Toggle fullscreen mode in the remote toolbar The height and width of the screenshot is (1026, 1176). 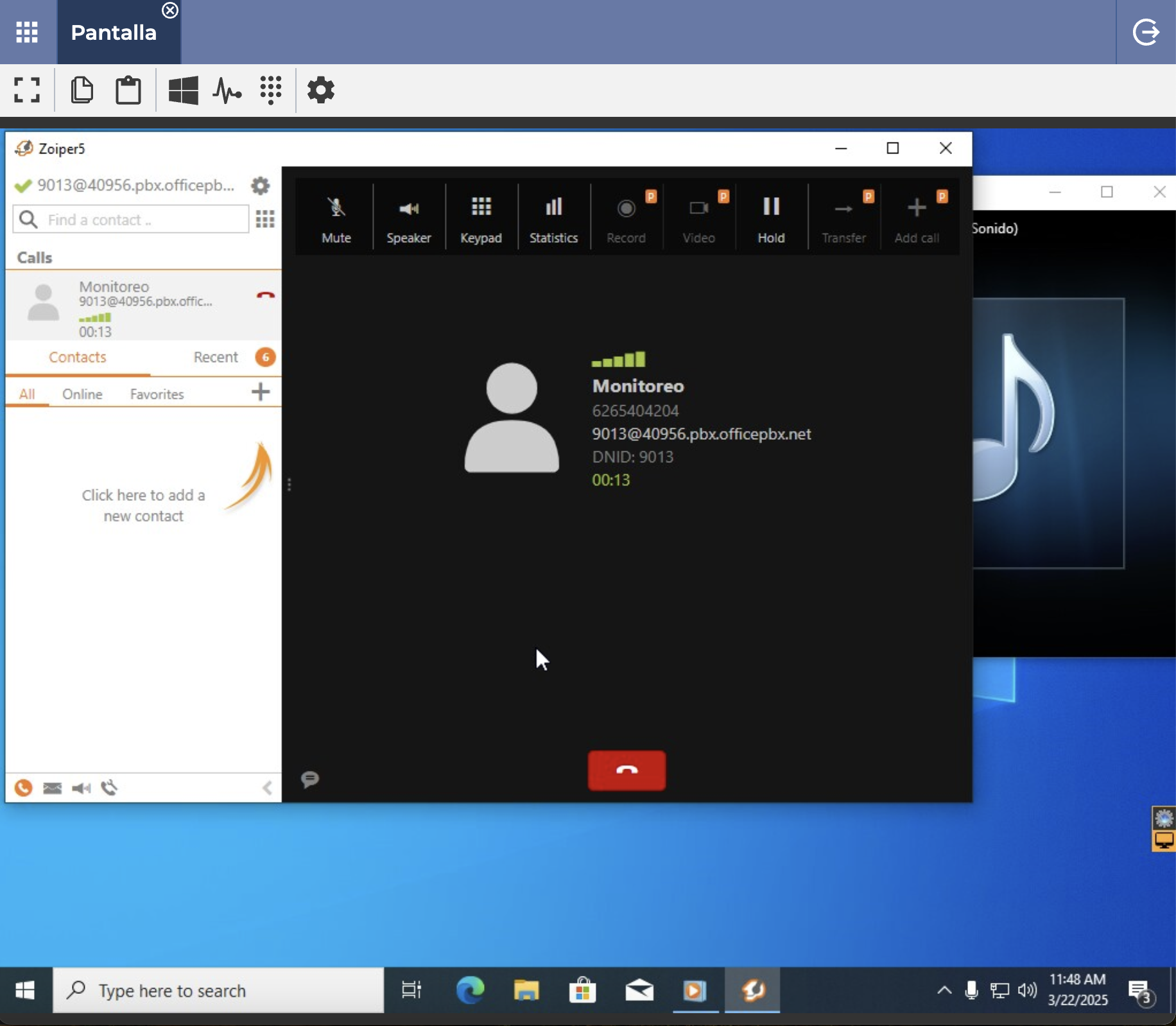point(27,90)
